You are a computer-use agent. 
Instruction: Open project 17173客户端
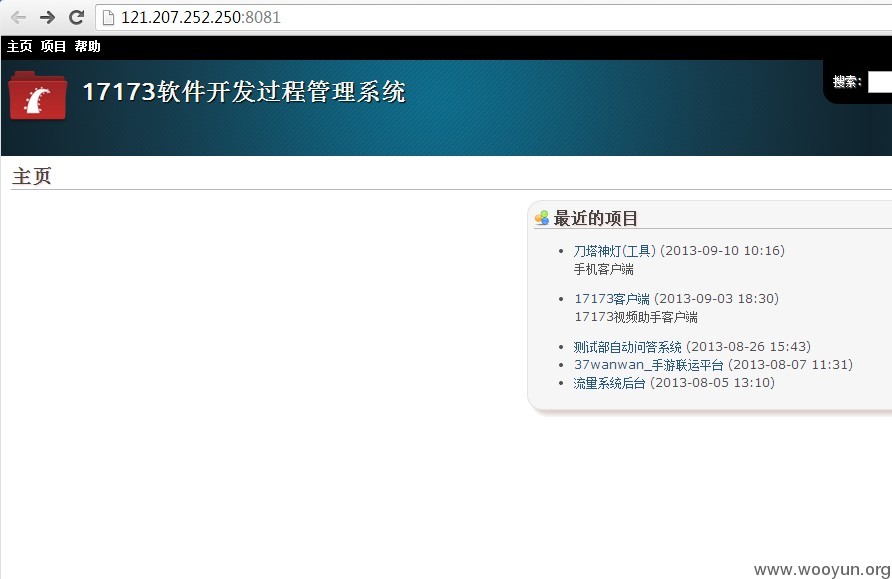(x=612, y=299)
